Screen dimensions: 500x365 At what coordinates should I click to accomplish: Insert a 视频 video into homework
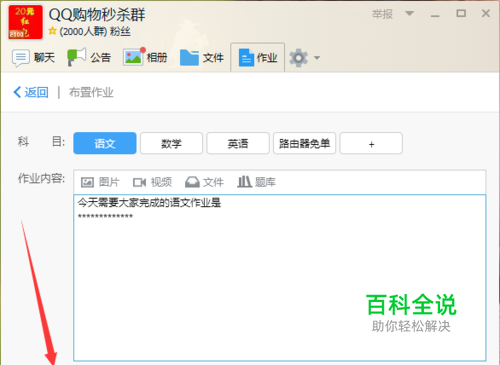point(152,182)
